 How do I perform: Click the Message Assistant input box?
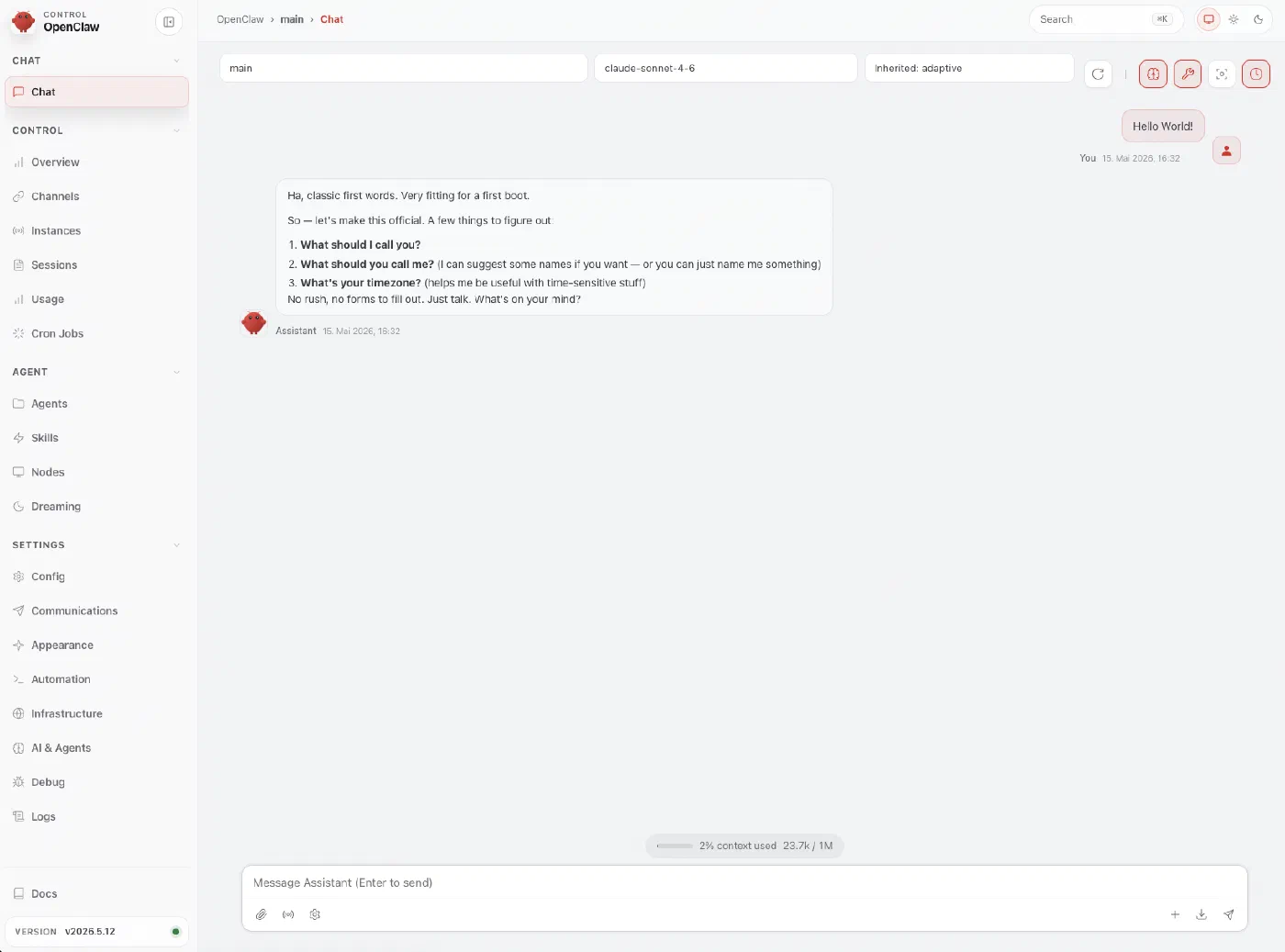(744, 883)
